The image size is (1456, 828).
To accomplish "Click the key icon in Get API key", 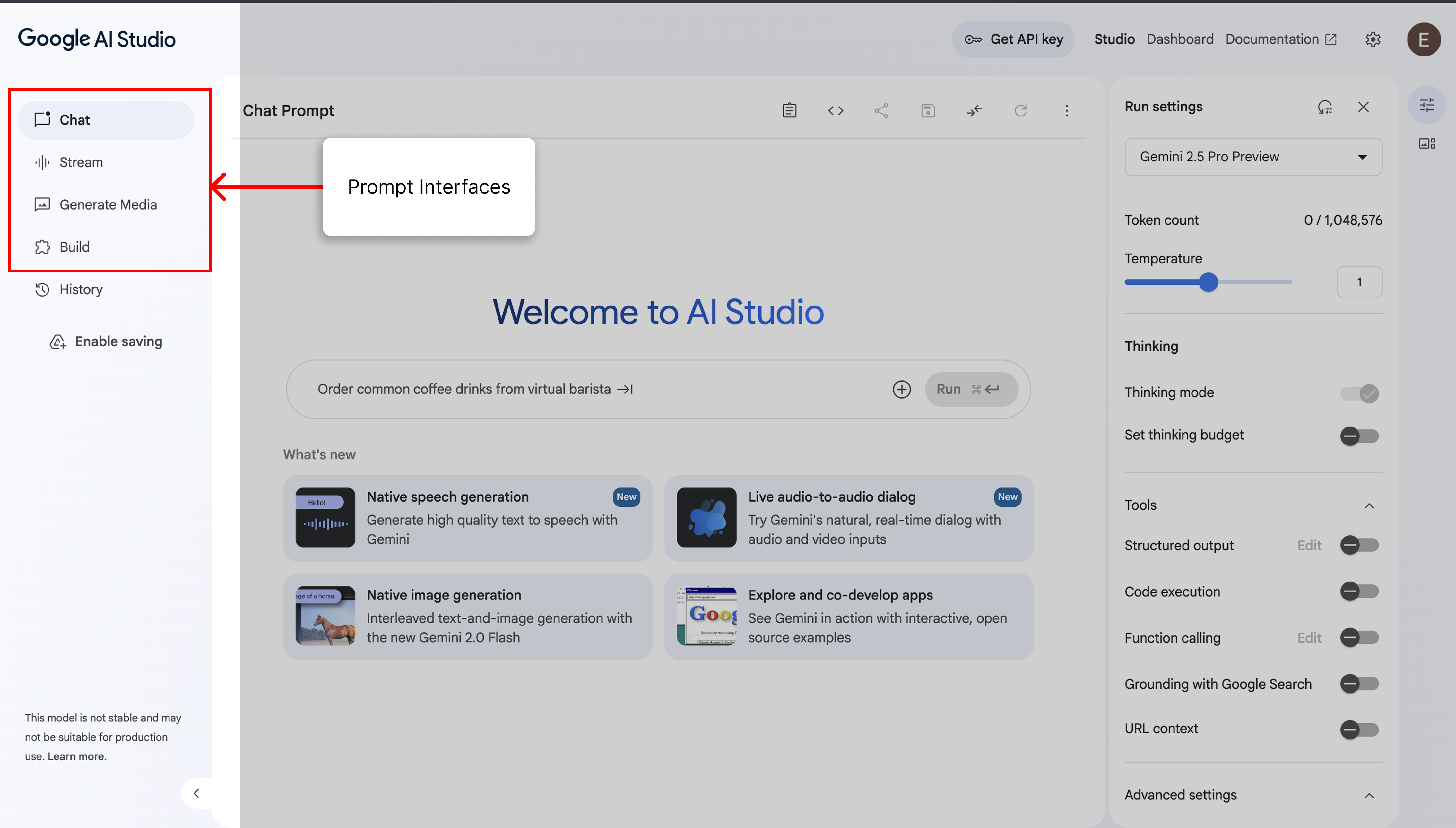I will coord(973,39).
